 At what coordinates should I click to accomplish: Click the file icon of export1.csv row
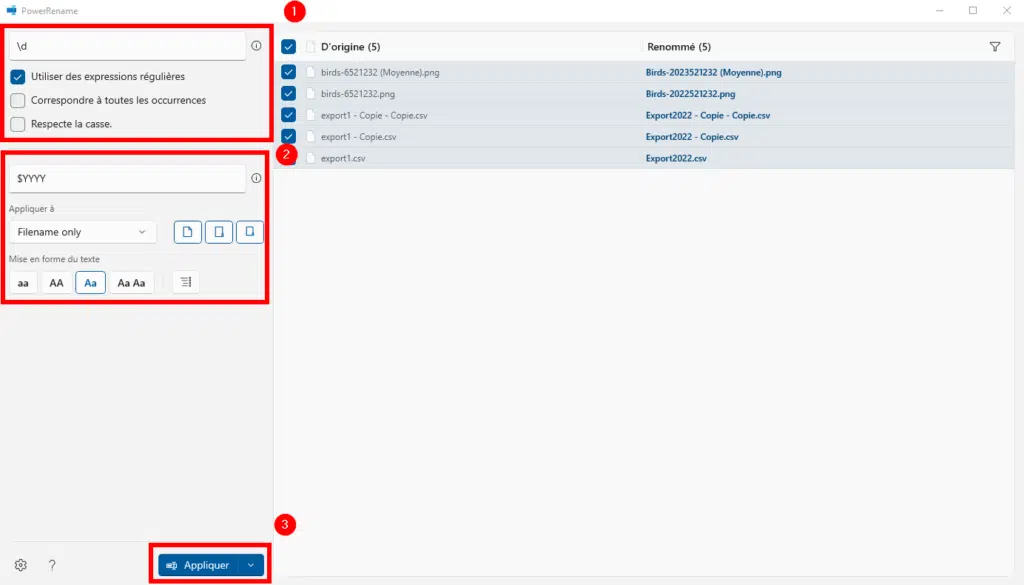pos(311,158)
